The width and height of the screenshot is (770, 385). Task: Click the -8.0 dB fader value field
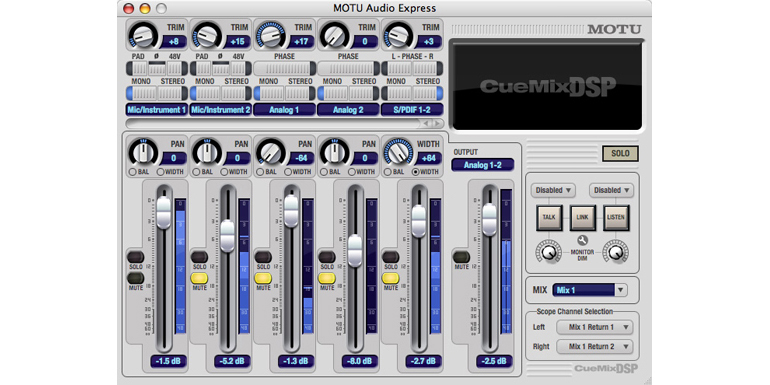pyautogui.click(x=360, y=361)
